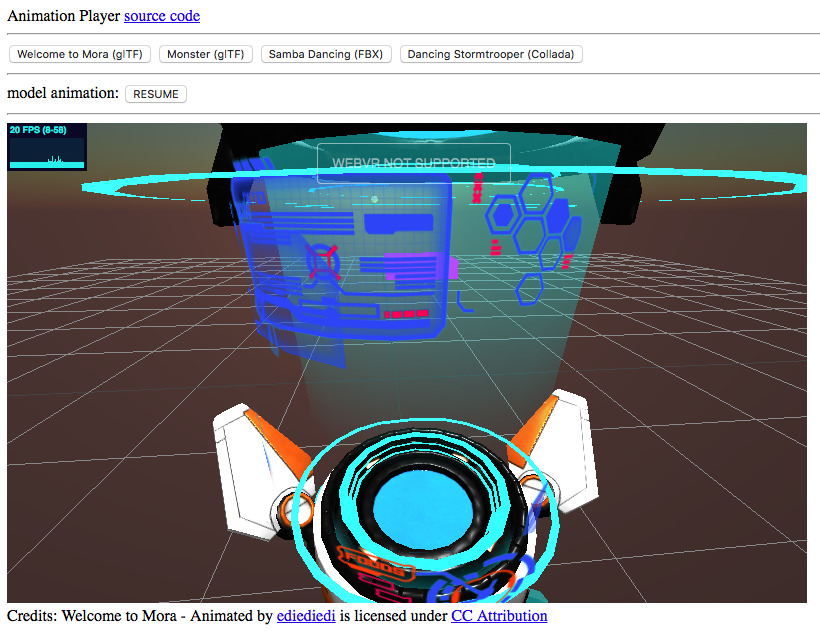
Task: Open the CC Attribution license link
Action: [498, 616]
